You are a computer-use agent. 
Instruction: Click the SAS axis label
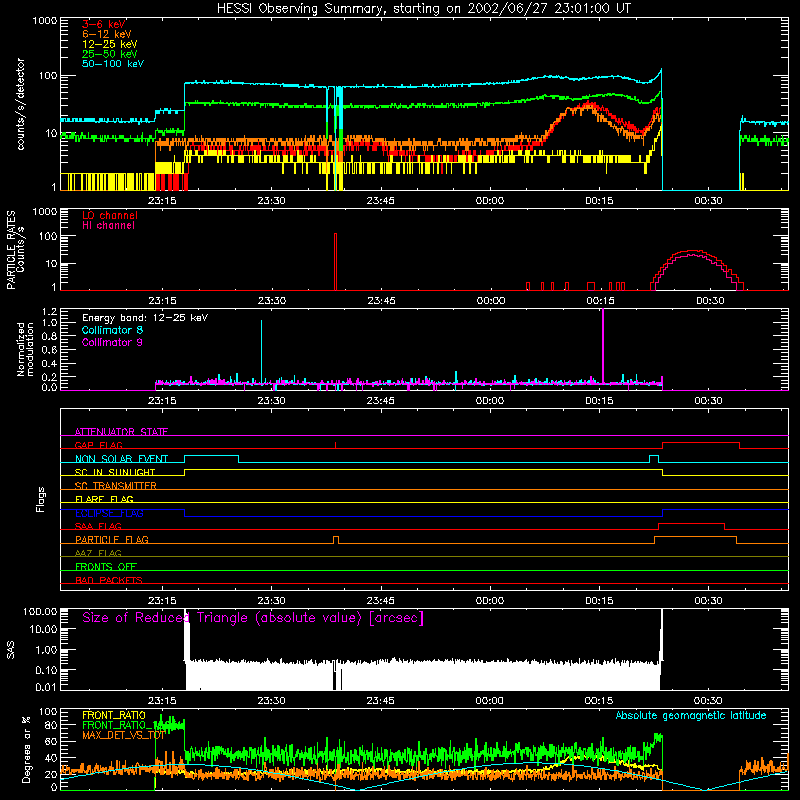tap(11, 650)
